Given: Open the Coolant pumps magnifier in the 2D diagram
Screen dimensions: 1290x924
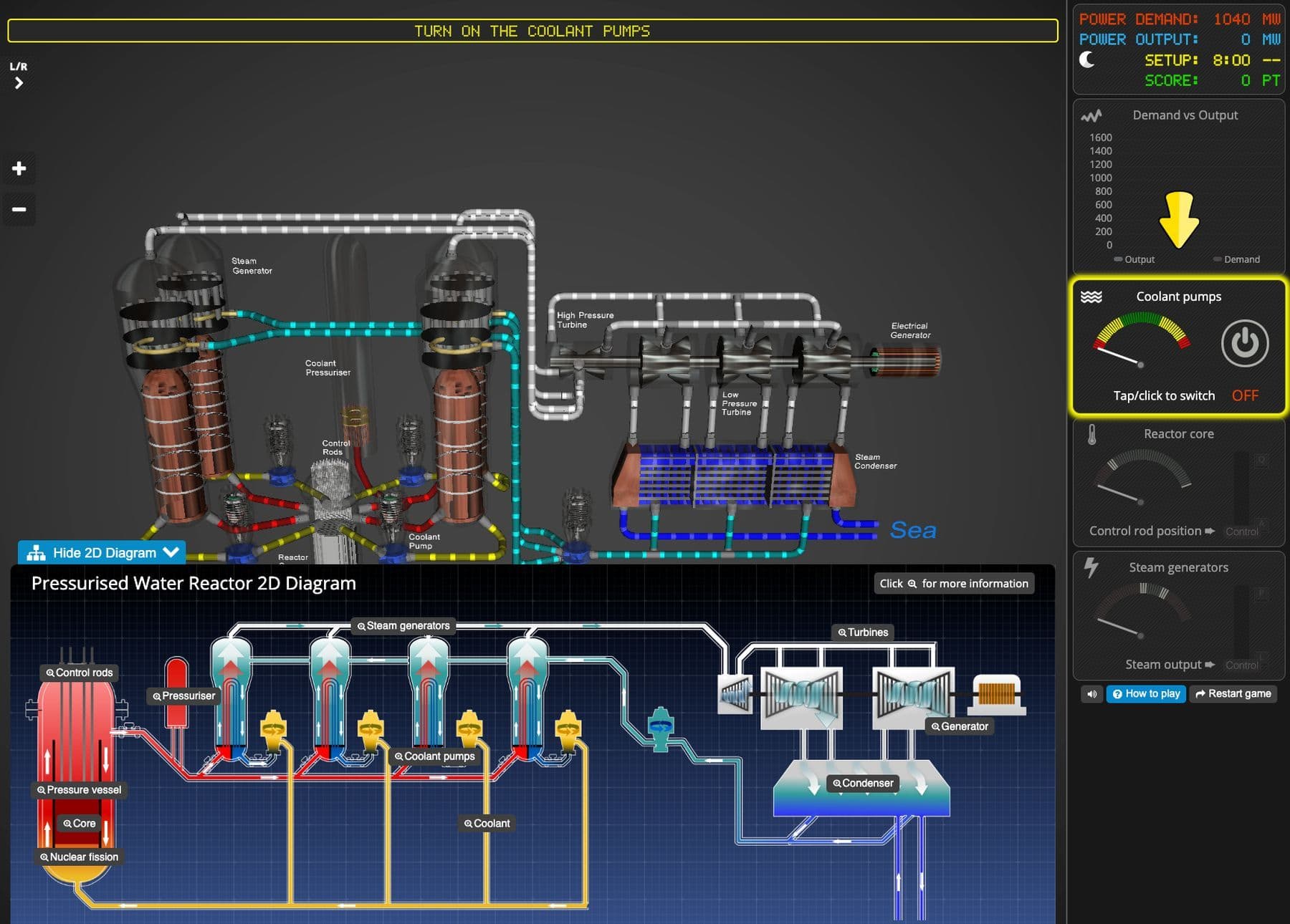Looking at the screenshot, I should [x=434, y=756].
